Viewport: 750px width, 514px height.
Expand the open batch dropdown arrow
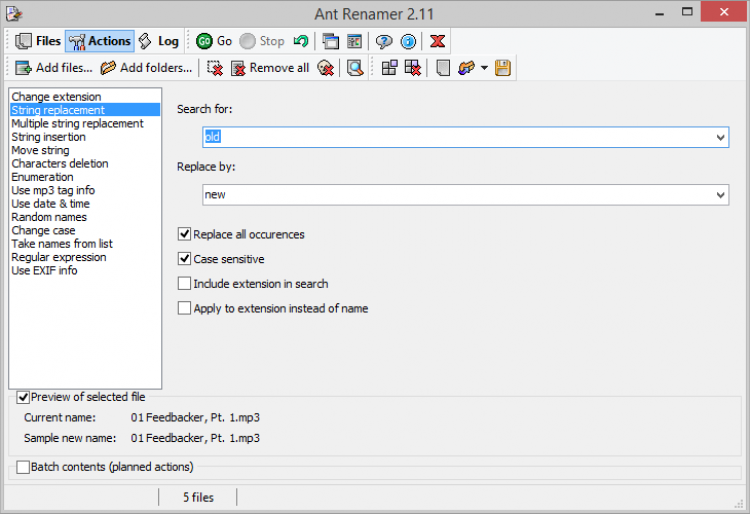coord(484,68)
